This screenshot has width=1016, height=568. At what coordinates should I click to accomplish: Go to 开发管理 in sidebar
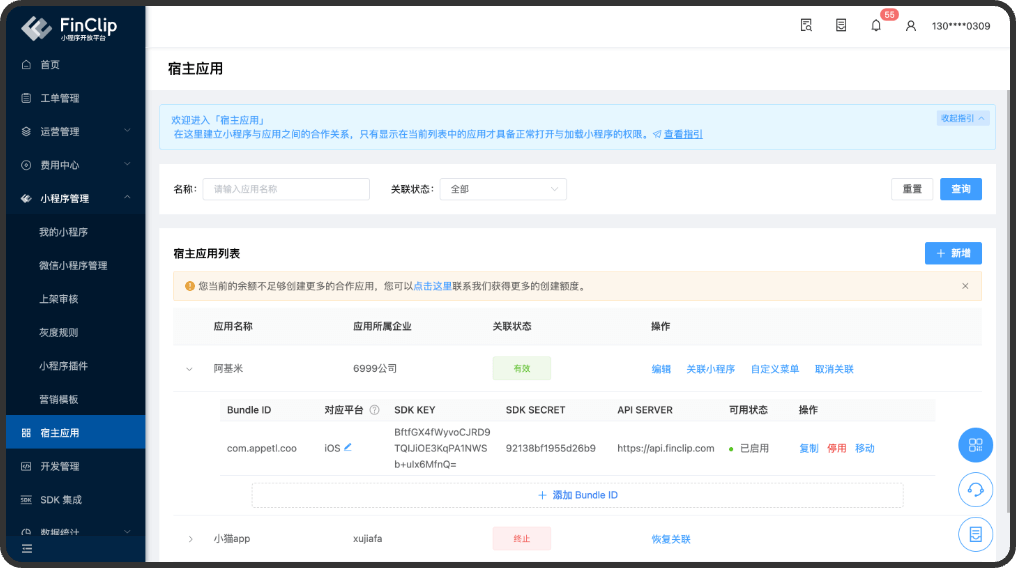pos(59,466)
